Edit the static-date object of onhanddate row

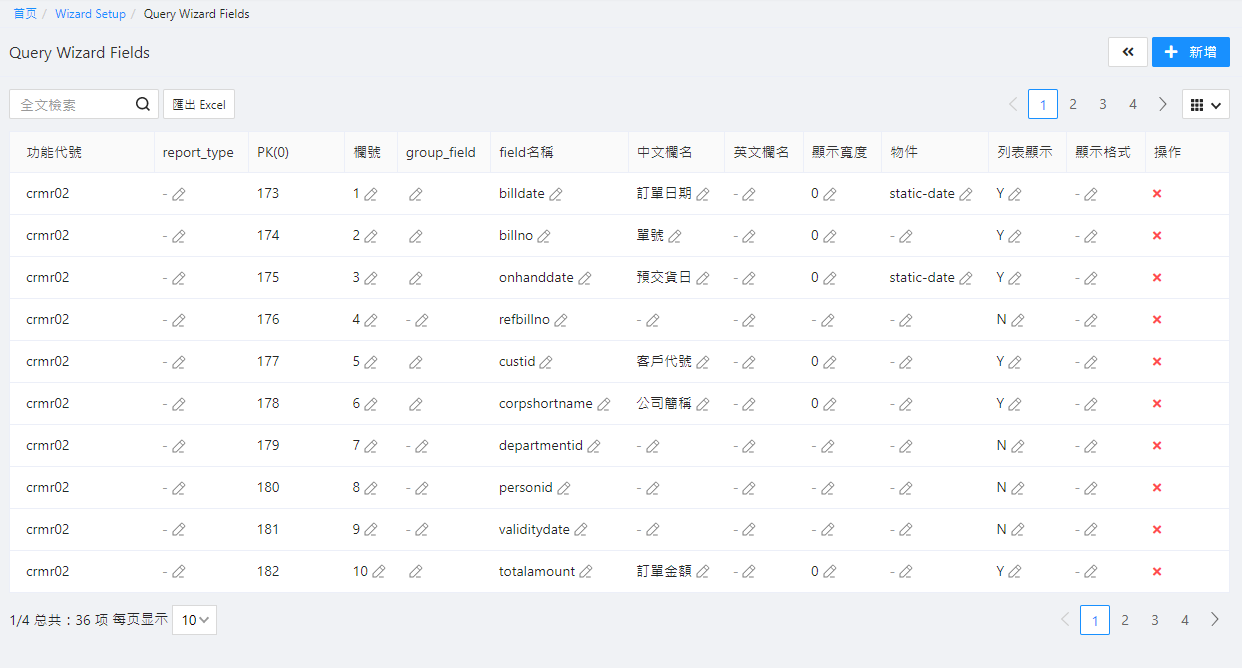click(x=966, y=278)
